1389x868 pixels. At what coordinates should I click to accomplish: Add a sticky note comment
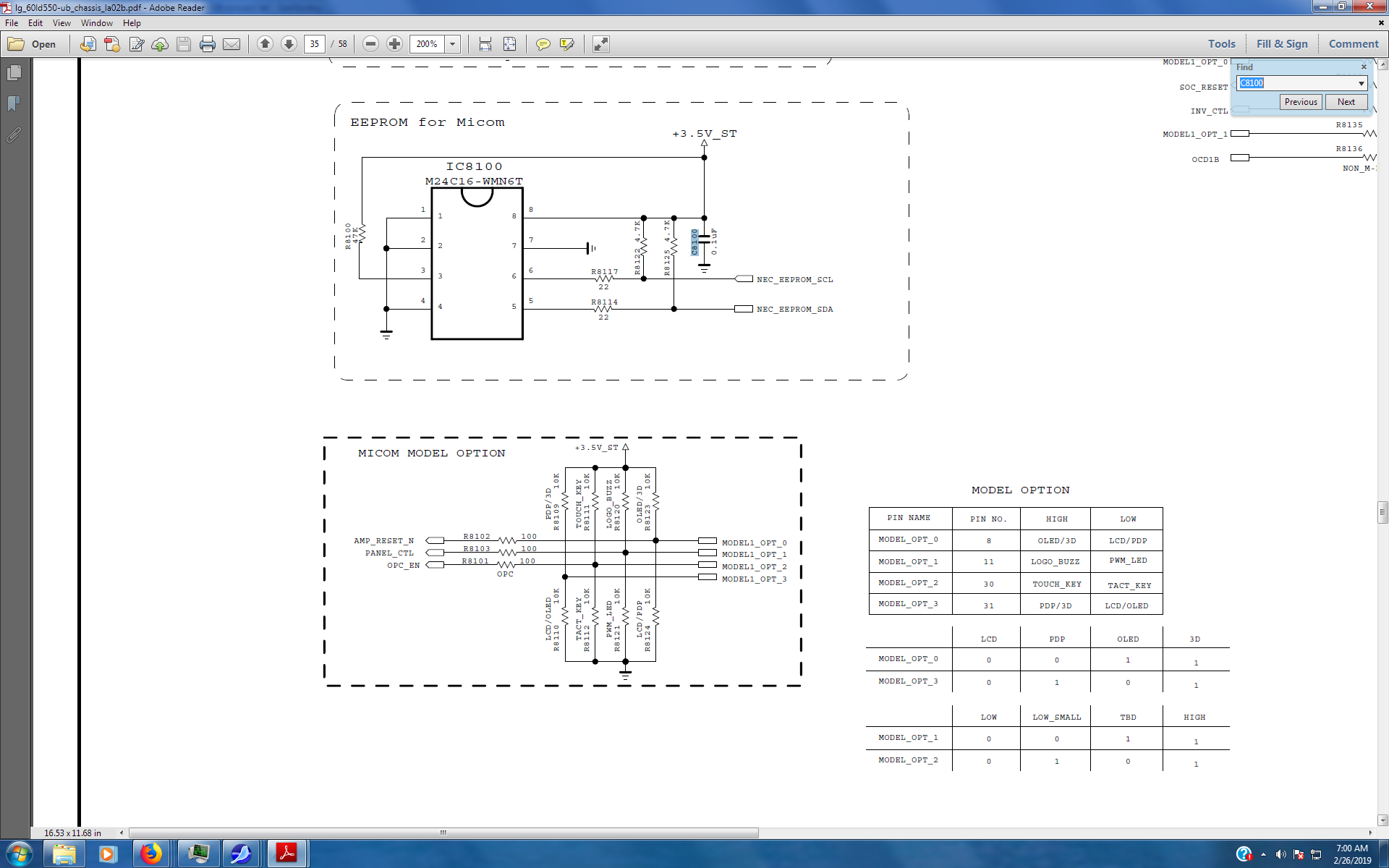tap(543, 44)
